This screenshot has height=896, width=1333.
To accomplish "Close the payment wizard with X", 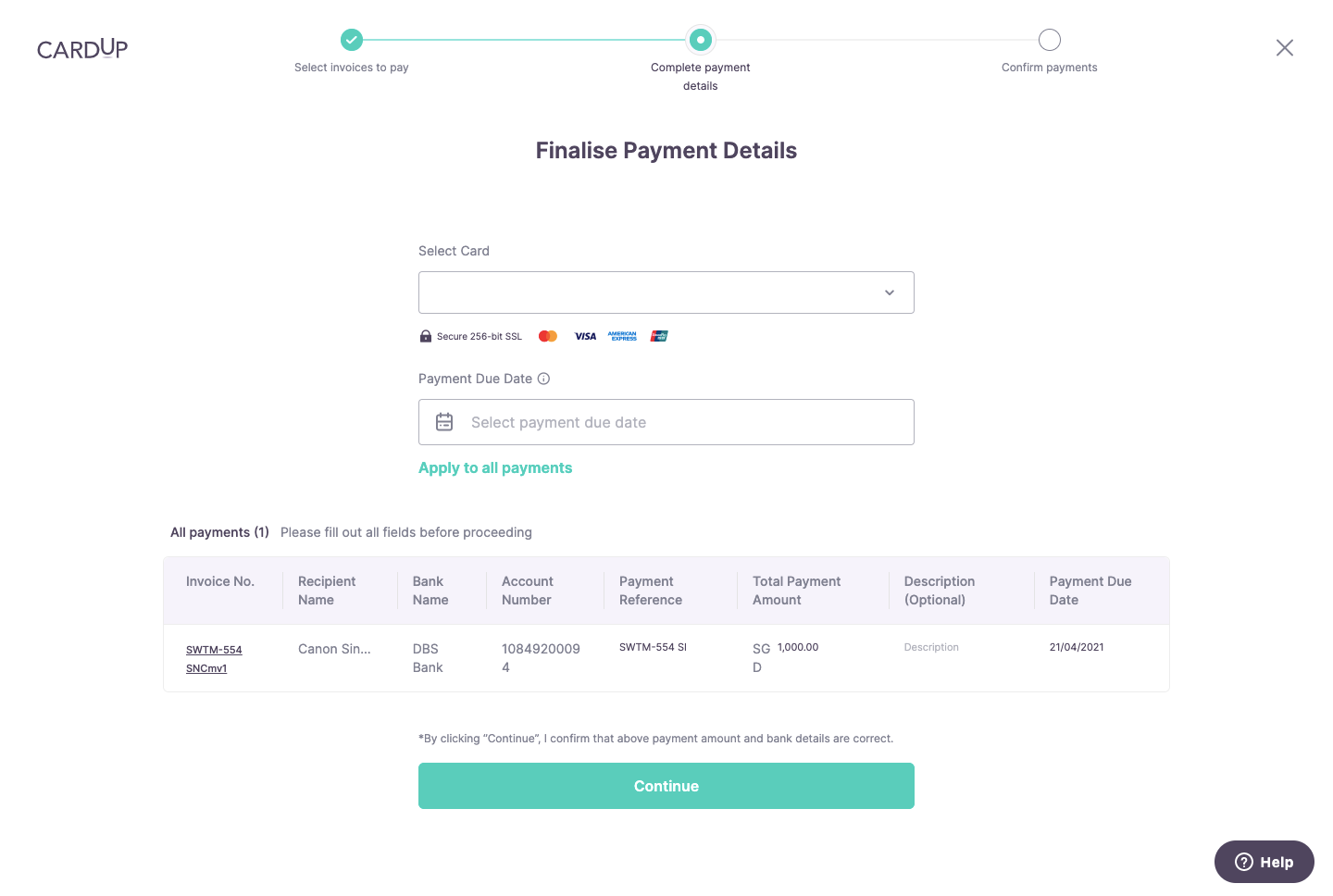I will pyautogui.click(x=1285, y=48).
